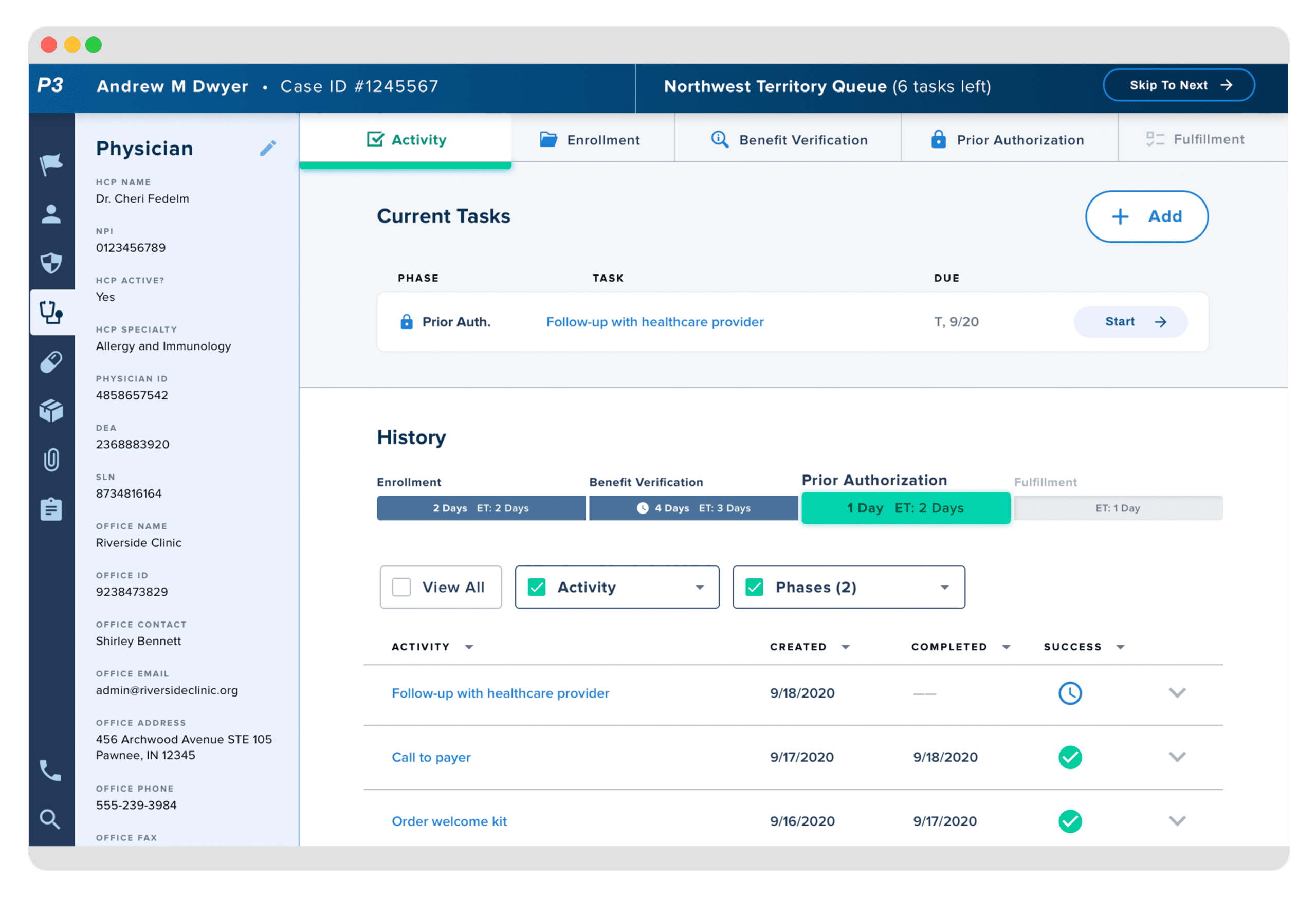Click the clock icon in Benefit Verification bar
Viewport: 1316px width, 897px height.
click(x=643, y=508)
